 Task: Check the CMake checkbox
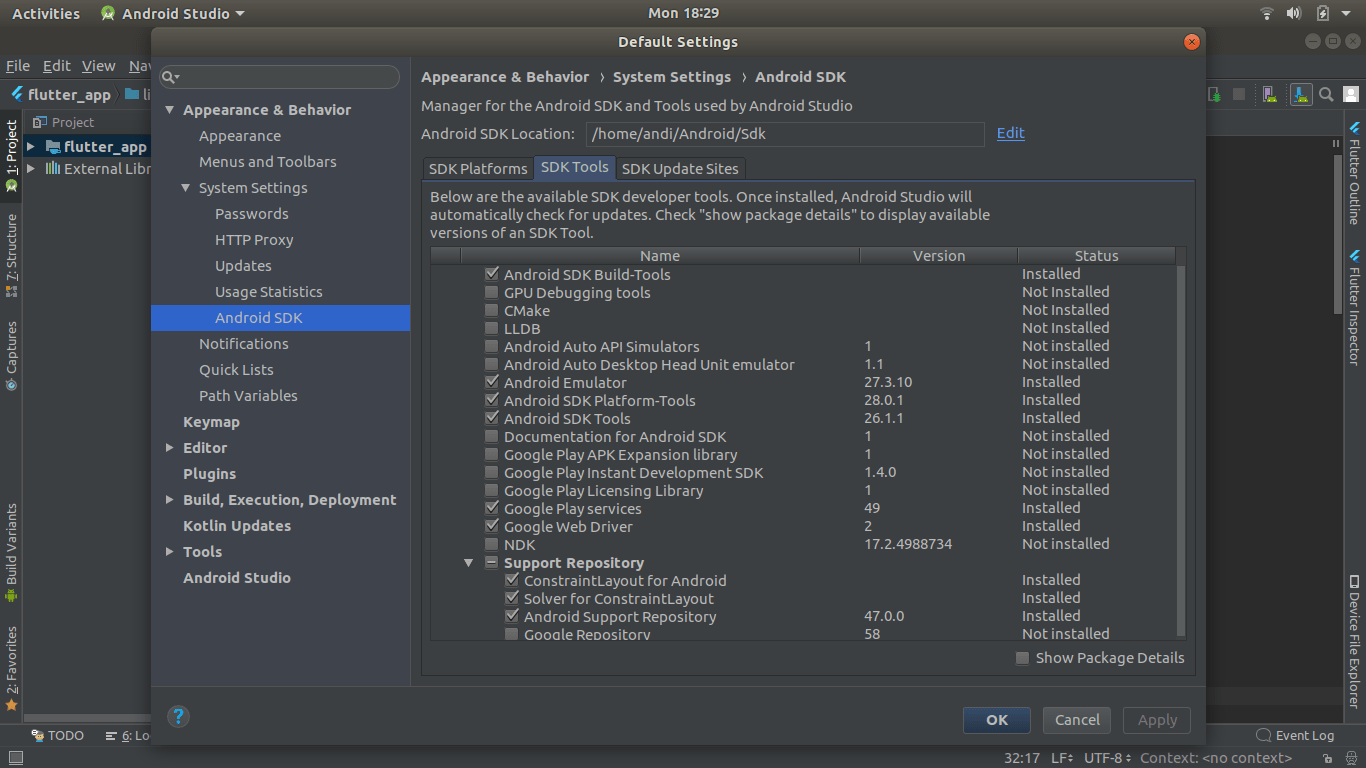[x=491, y=310]
